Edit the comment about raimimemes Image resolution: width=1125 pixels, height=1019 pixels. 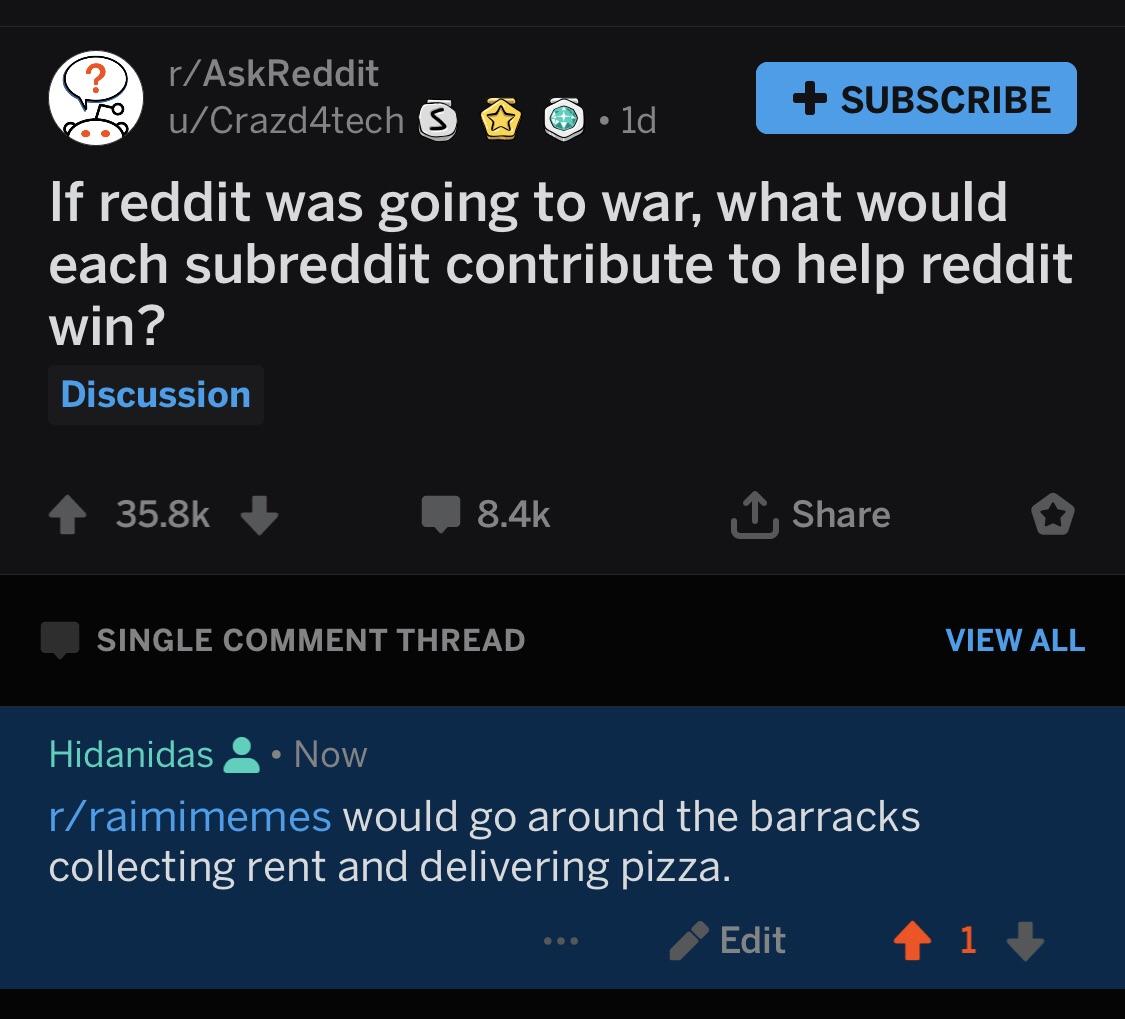(x=728, y=940)
